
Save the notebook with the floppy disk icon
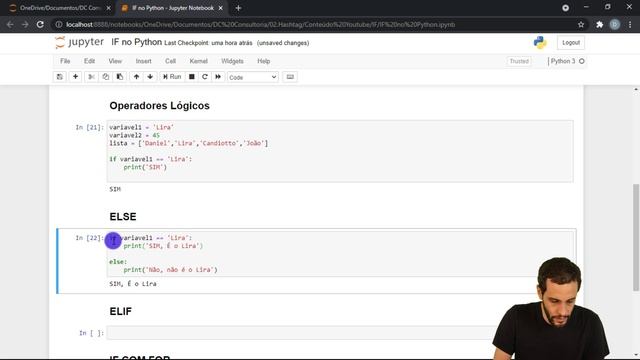coord(60,77)
